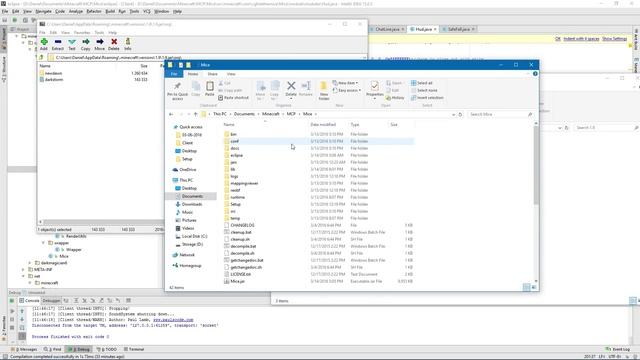This screenshot has height=360, width=640.
Task: Select the eclipse folder in Explorer
Action: point(318,156)
